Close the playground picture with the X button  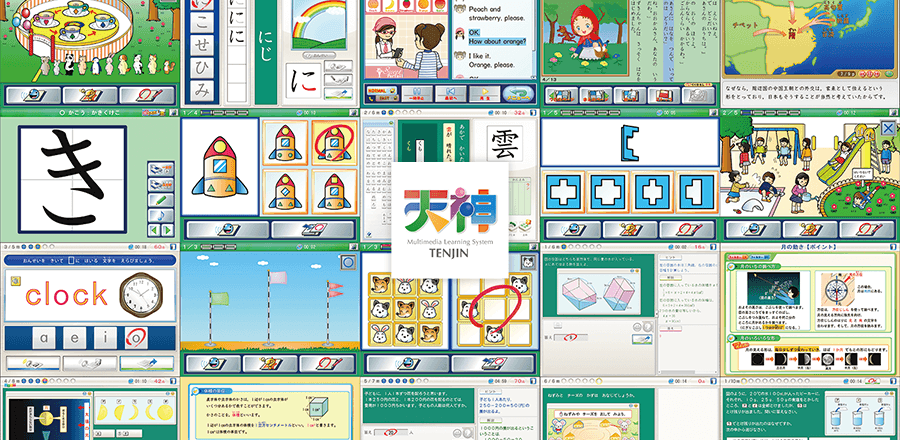(x=888, y=128)
